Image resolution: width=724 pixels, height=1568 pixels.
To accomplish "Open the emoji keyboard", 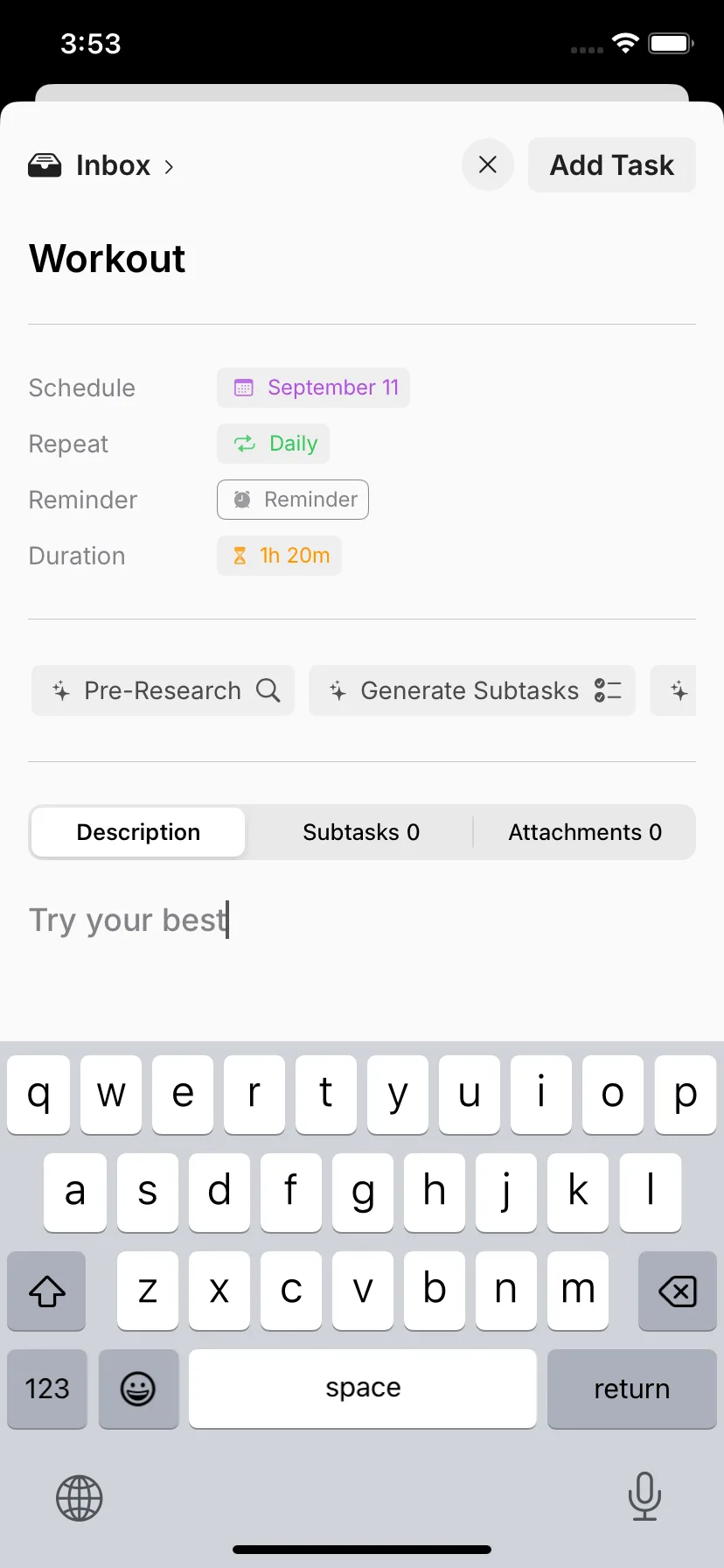I will click(x=138, y=1389).
